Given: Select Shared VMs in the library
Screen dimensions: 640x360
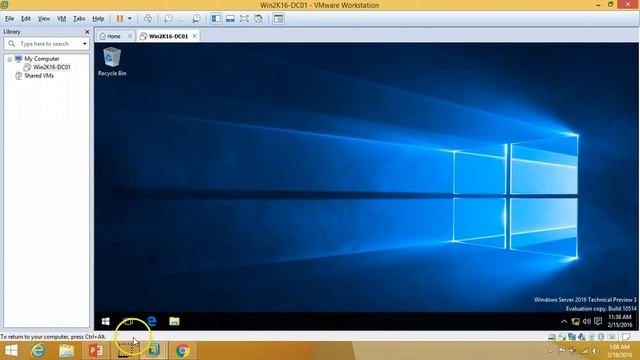Looking at the screenshot, I should [x=39, y=76].
